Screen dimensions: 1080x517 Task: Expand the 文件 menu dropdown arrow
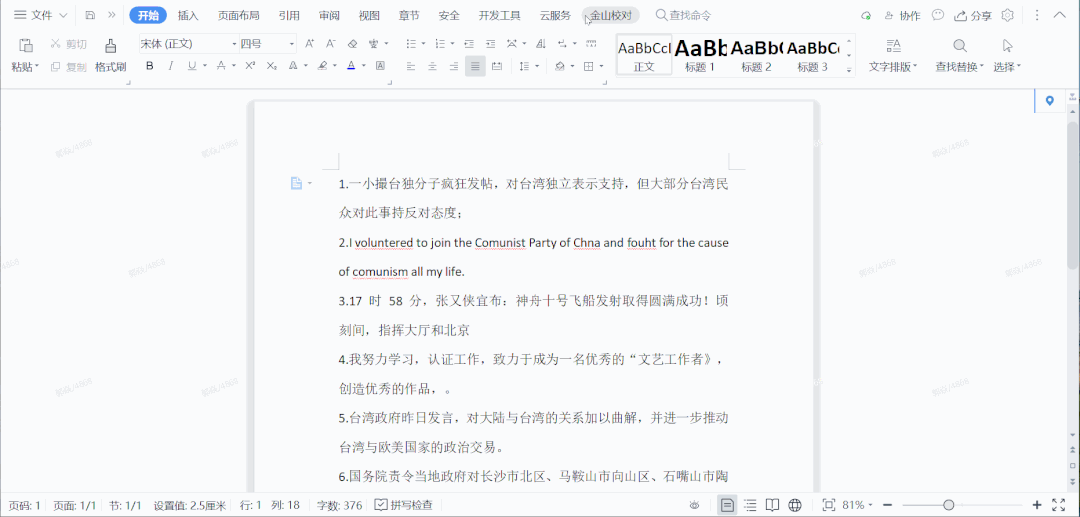(x=63, y=15)
